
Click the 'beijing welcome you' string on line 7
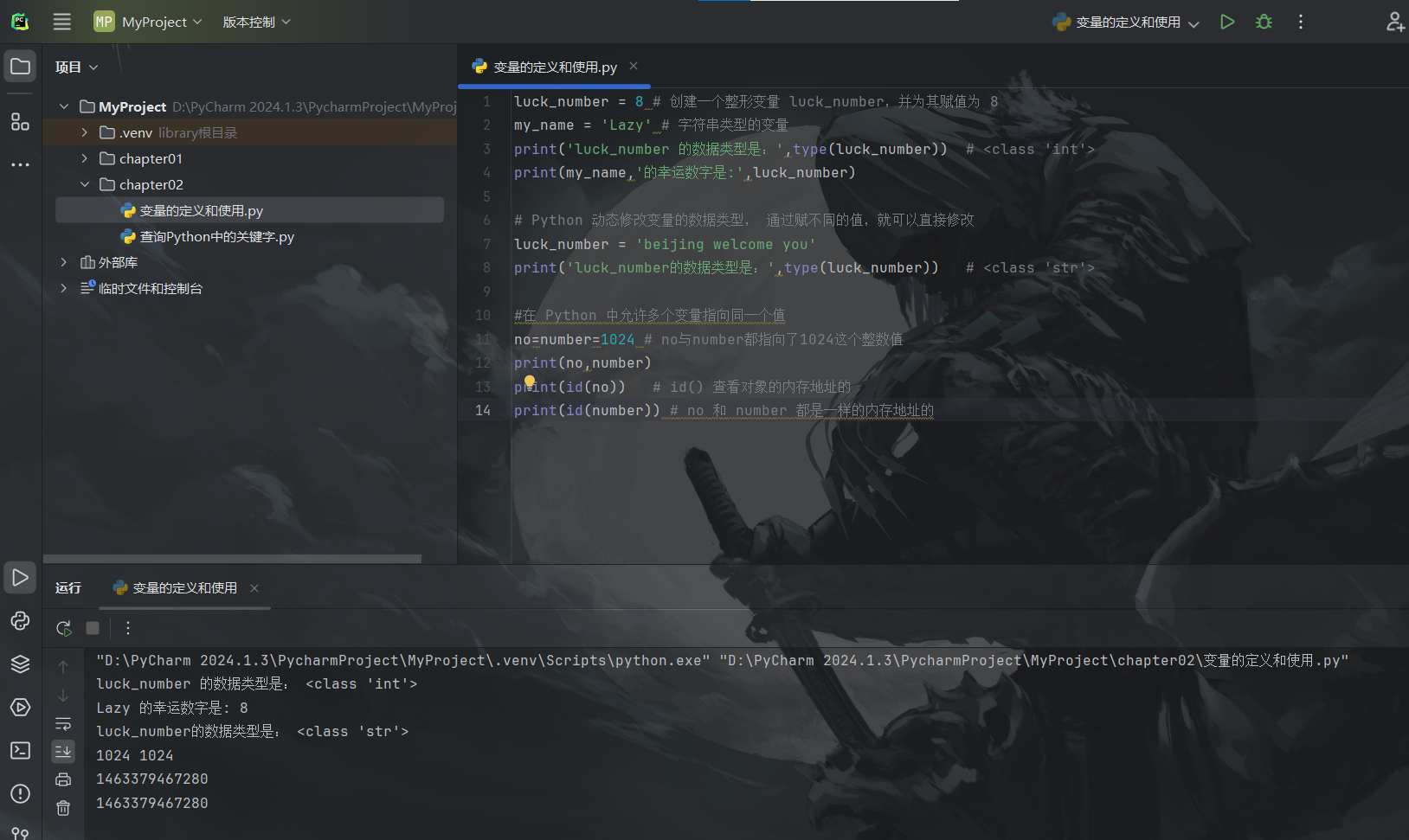pos(725,244)
